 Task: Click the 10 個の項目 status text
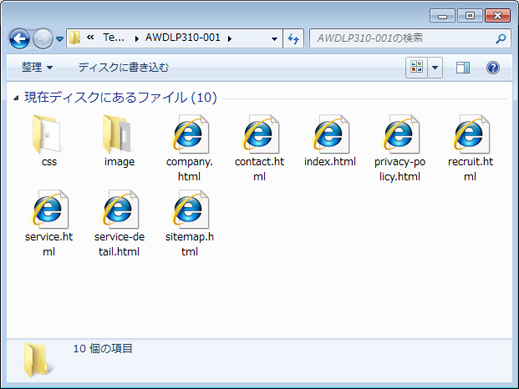pos(103,349)
